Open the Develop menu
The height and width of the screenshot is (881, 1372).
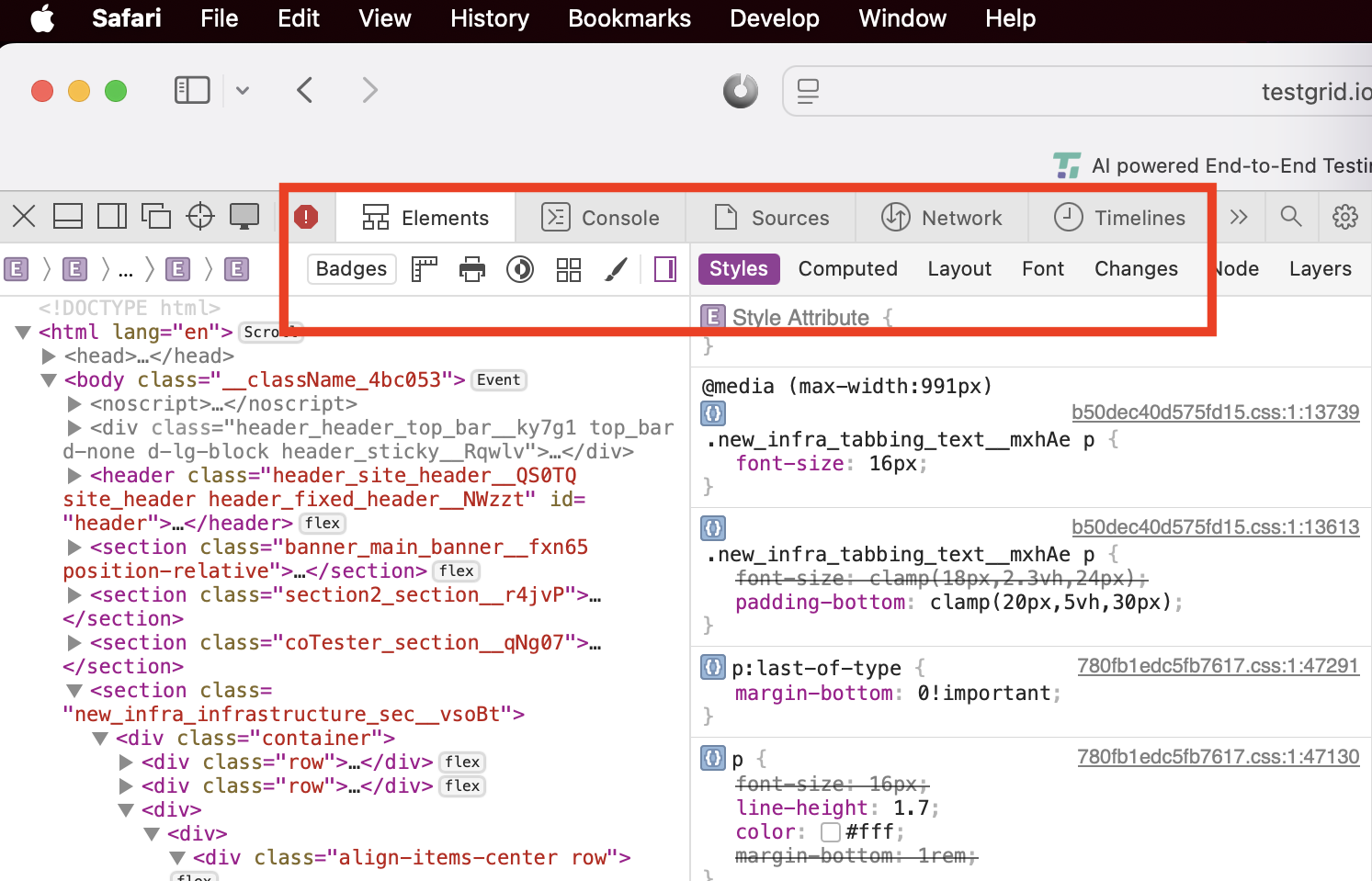[x=775, y=18]
